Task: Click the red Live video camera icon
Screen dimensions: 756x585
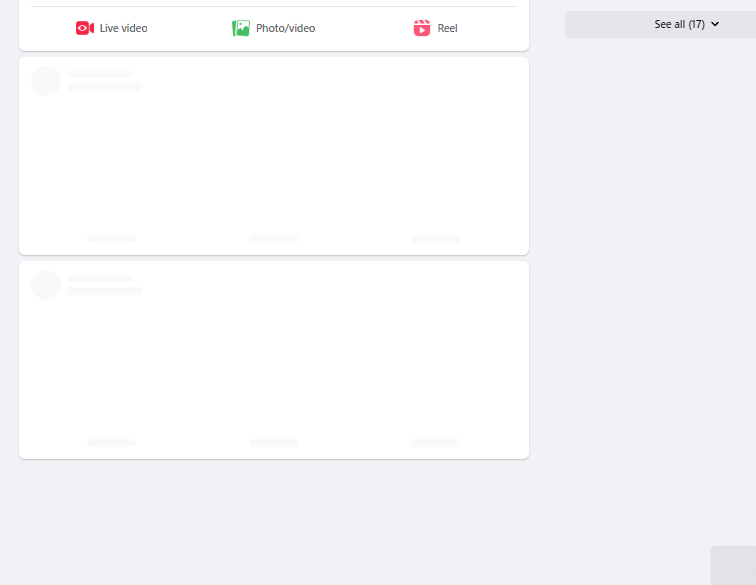Action: (x=85, y=28)
